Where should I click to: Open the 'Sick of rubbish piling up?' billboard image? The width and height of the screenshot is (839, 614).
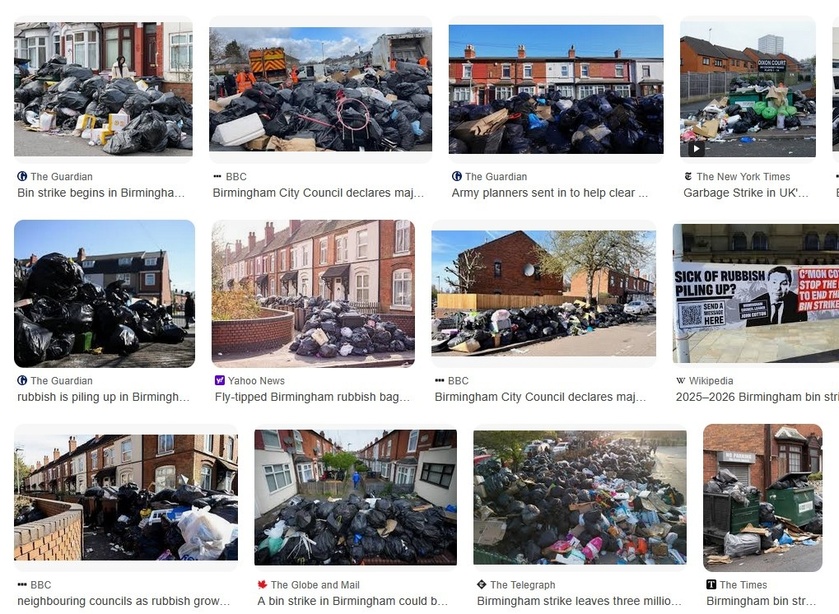pyautogui.click(x=756, y=293)
